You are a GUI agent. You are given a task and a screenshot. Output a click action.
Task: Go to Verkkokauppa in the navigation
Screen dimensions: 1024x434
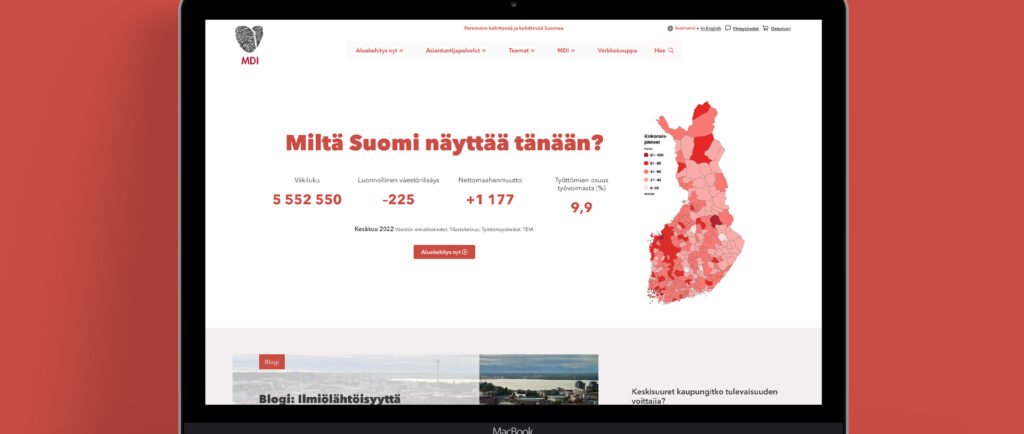616,50
